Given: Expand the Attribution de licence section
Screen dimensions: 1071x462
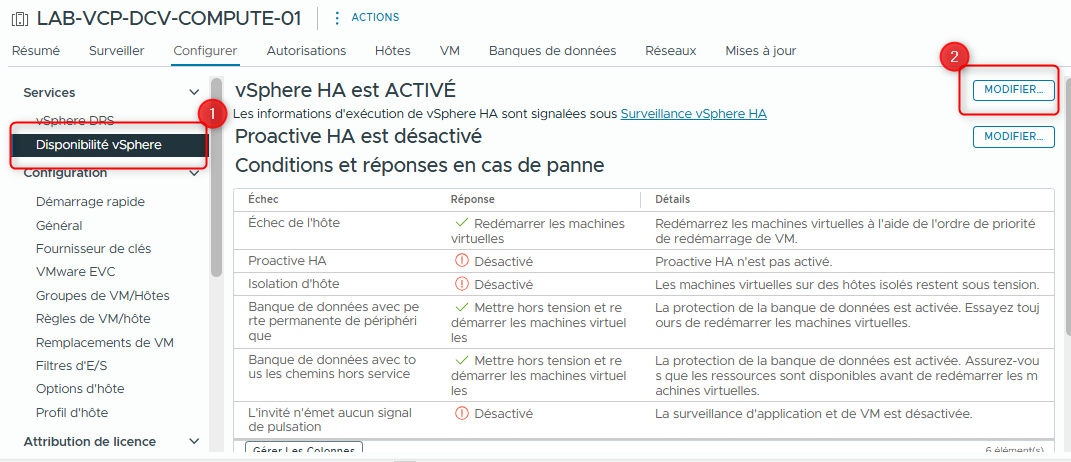Looking at the screenshot, I should click(194, 442).
